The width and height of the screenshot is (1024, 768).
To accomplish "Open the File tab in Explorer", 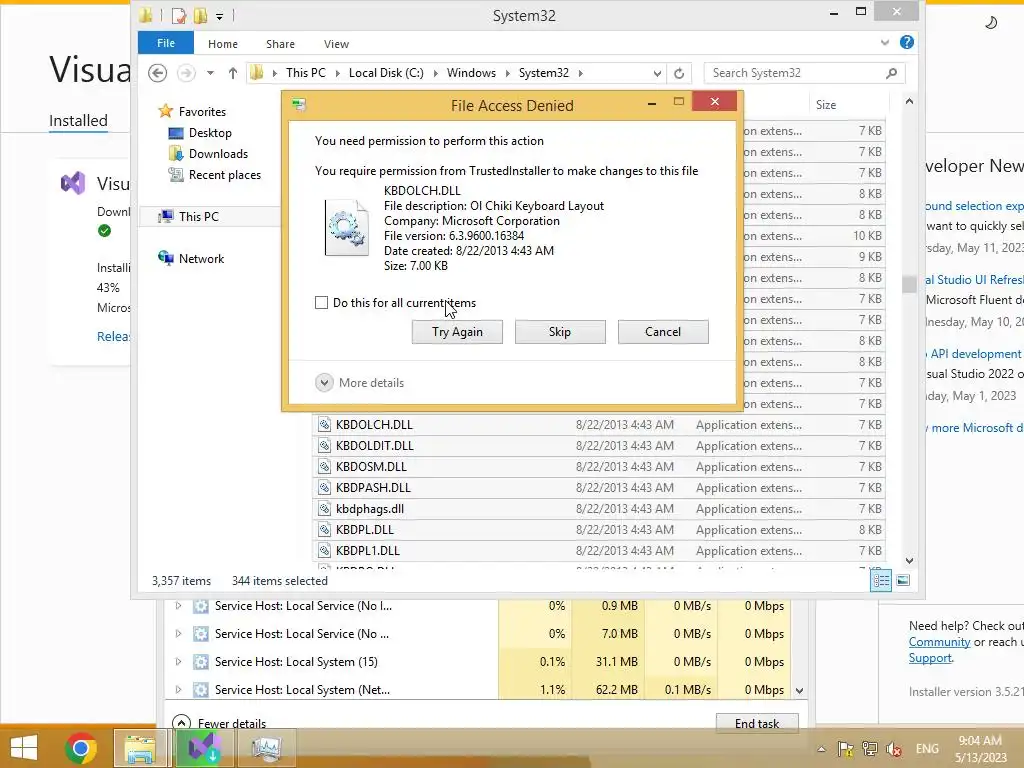I will (x=166, y=43).
